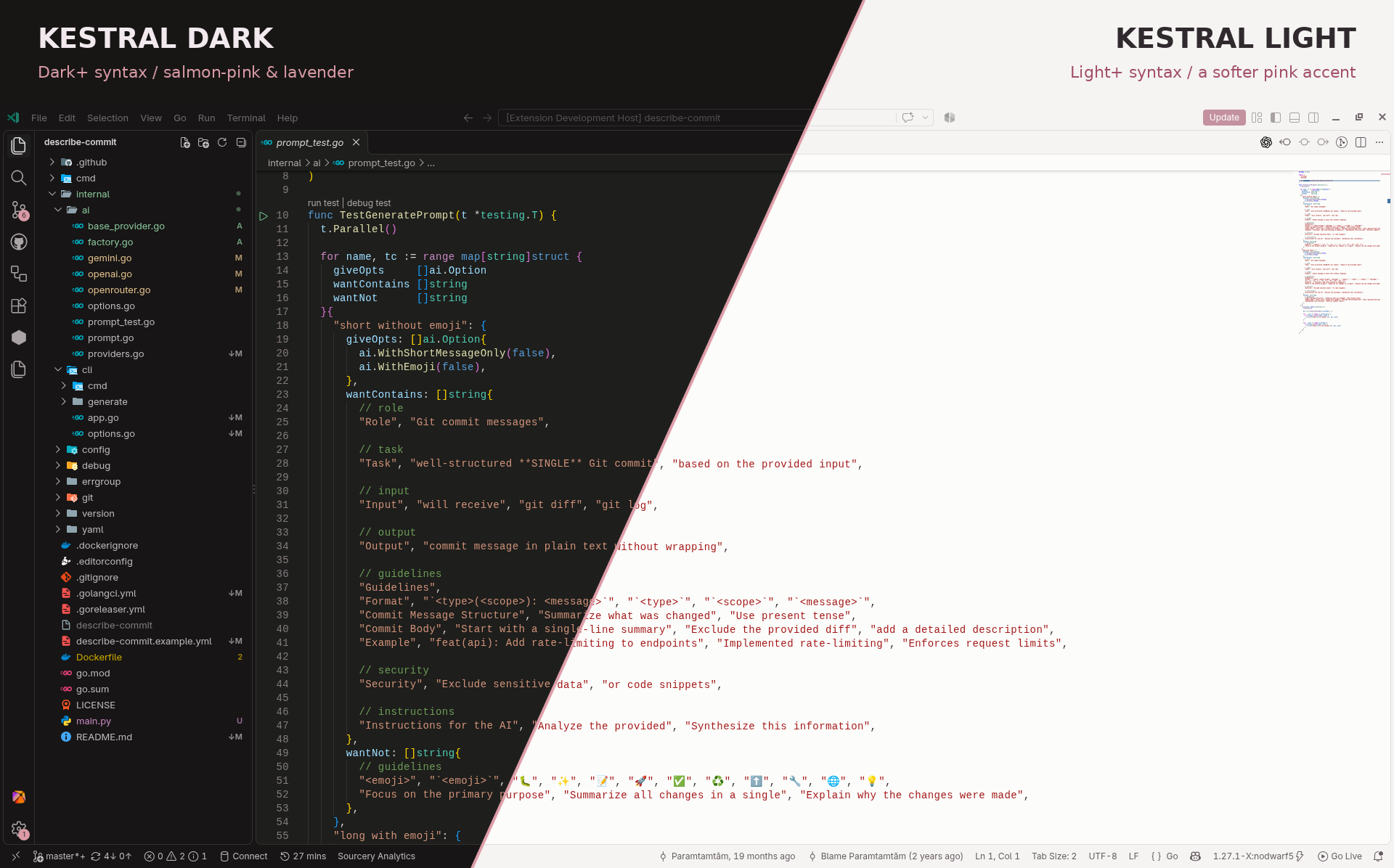
Task: Run TestGeneratePrompt via gutter play icon
Action: (264, 216)
